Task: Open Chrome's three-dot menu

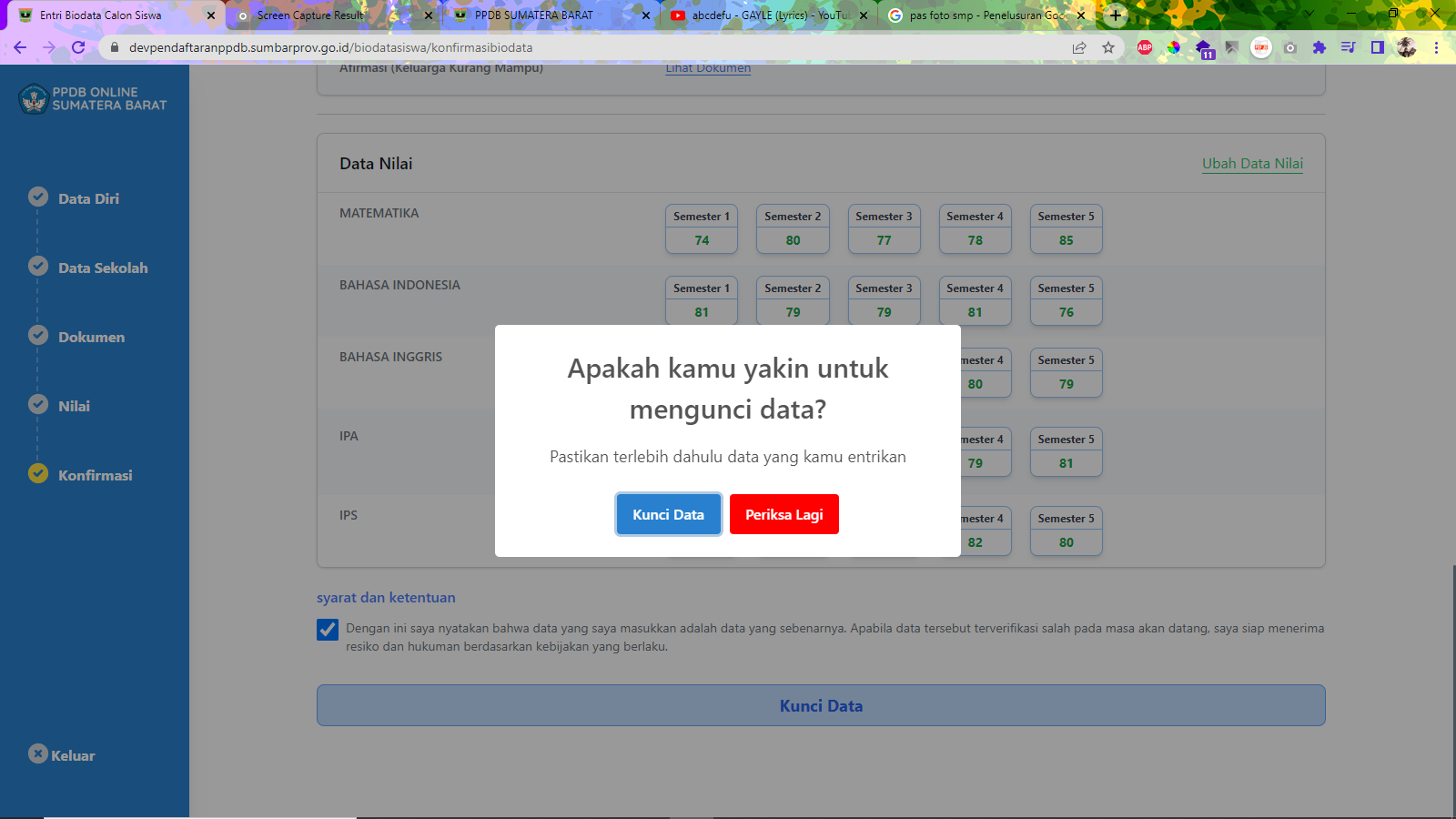Action: tap(1437, 47)
